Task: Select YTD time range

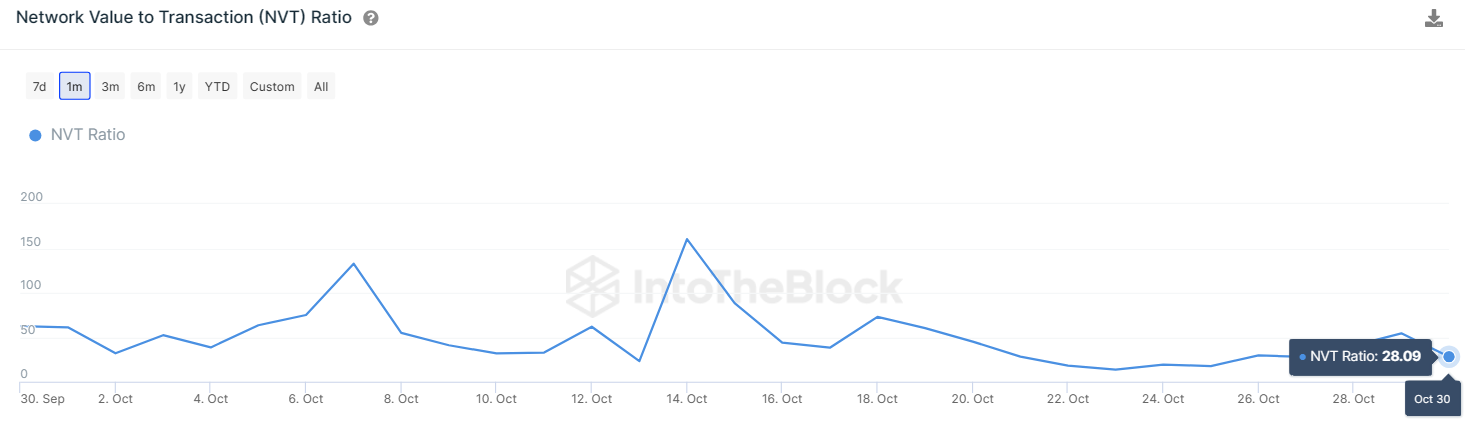Action: (217, 87)
